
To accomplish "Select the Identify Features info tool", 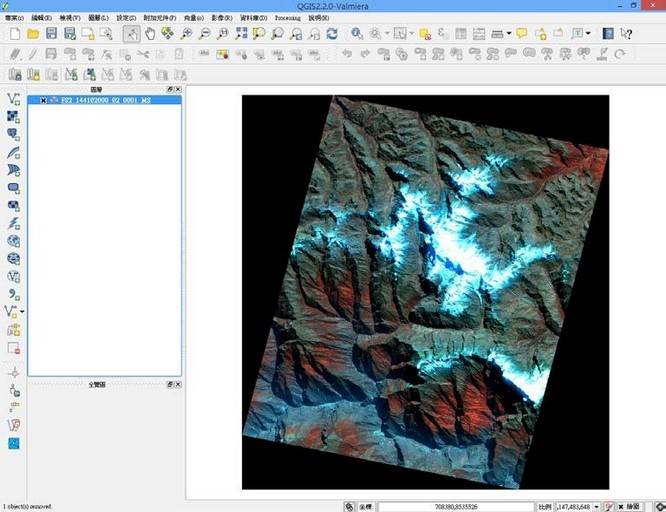I will (x=357, y=34).
